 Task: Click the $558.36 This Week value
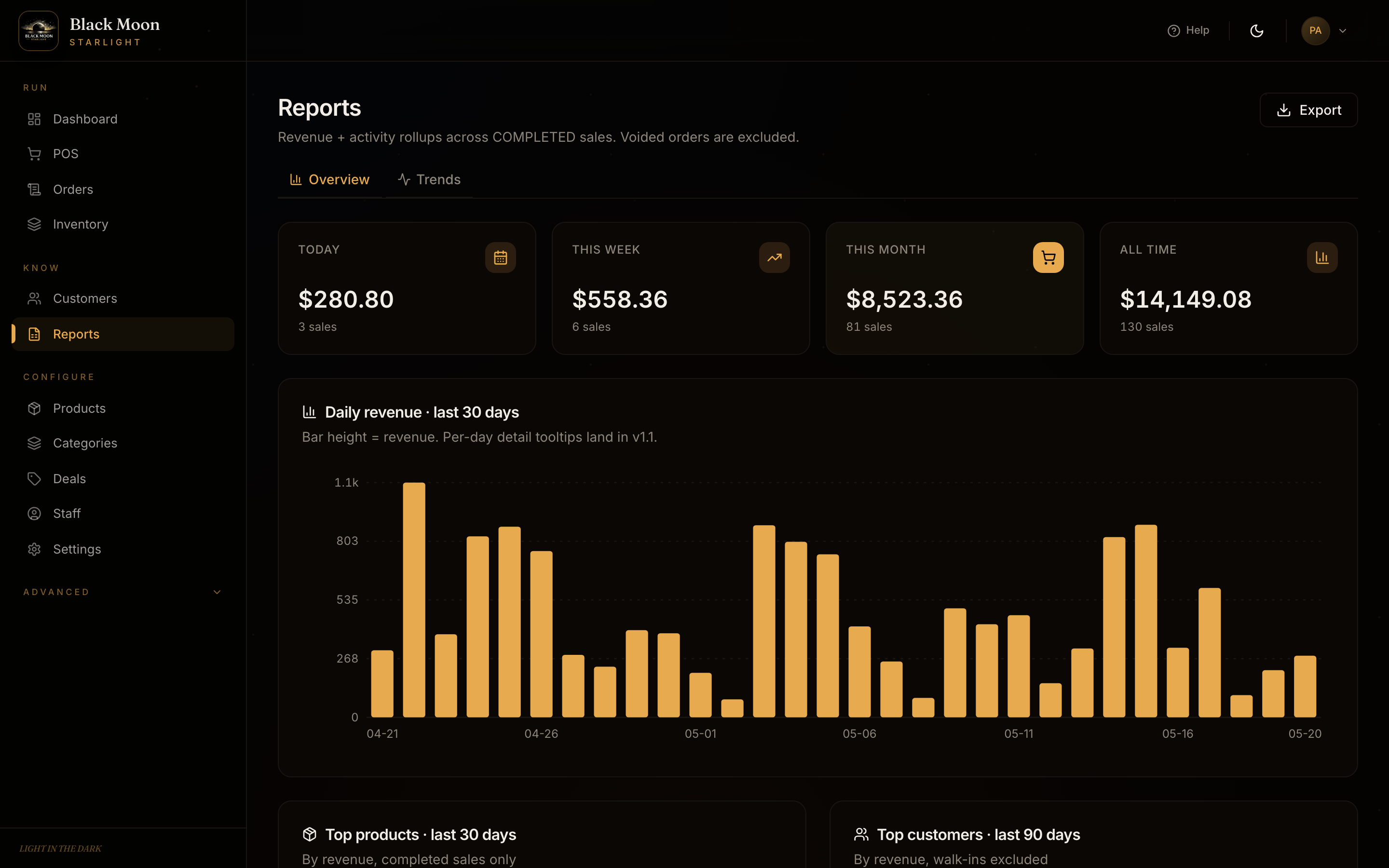[x=620, y=299]
